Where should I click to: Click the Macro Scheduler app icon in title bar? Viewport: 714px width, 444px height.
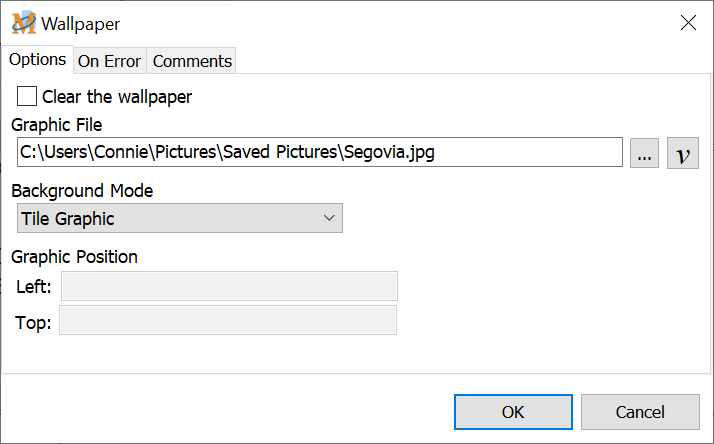click(24, 23)
